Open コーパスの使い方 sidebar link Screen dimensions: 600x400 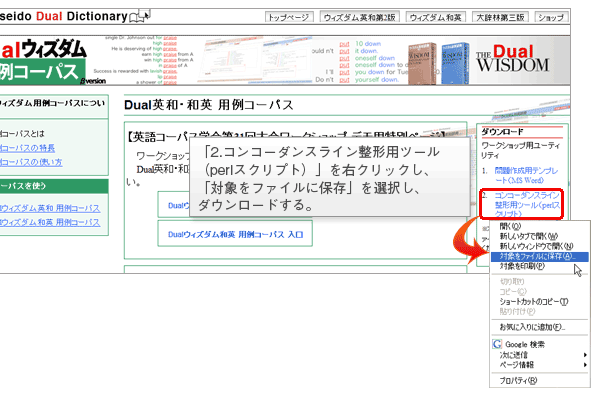31,162
